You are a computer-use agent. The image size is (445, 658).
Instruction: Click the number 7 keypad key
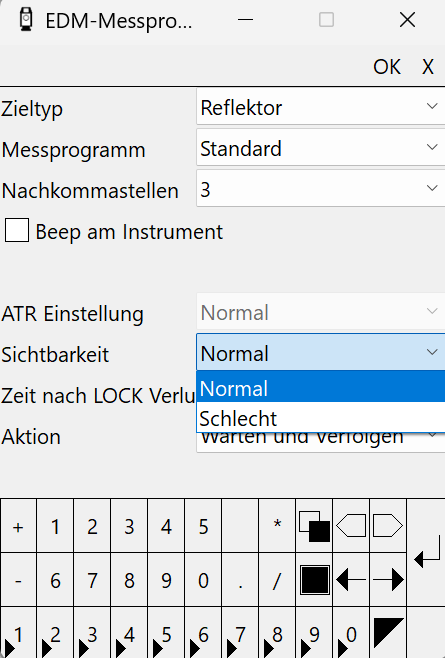92,580
